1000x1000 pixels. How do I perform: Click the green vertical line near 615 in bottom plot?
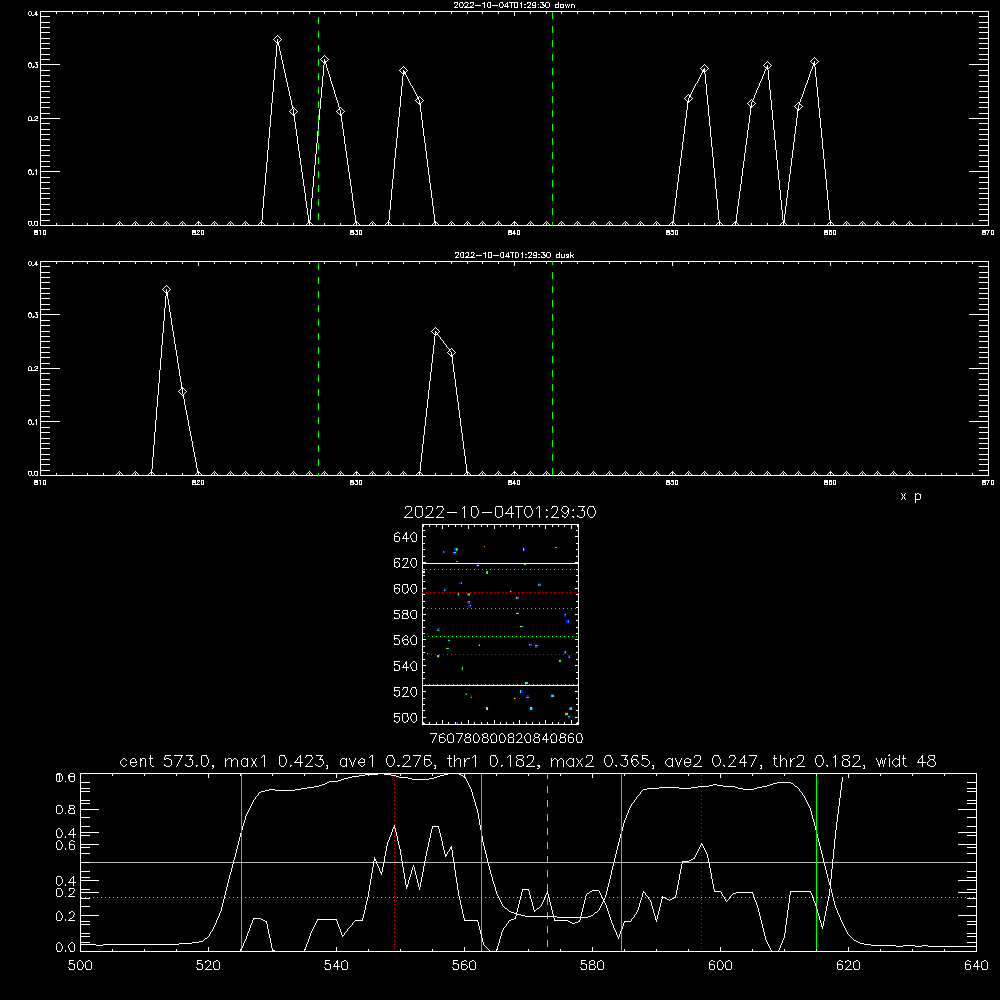(816, 861)
